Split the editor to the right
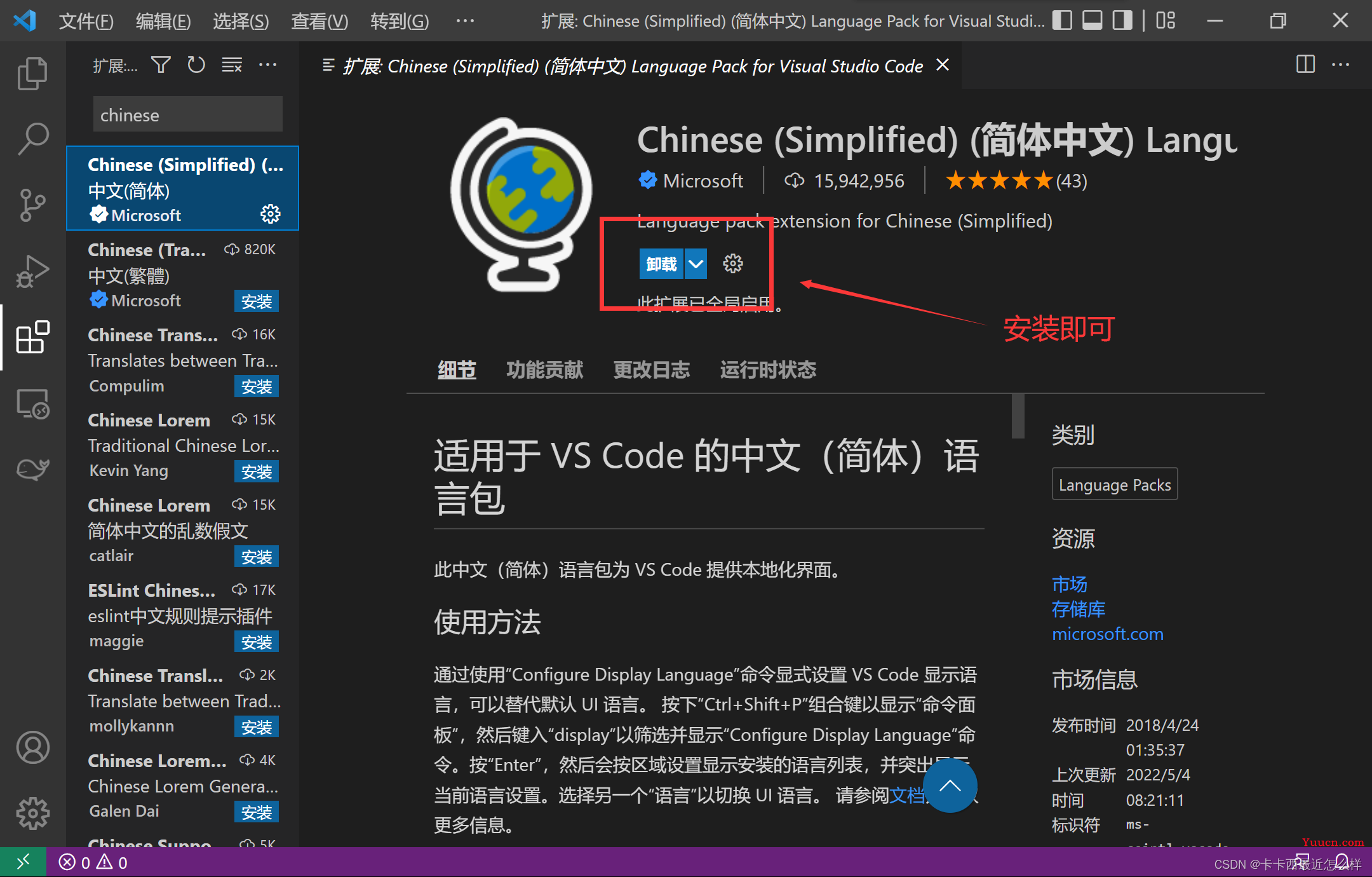Viewport: 1372px width, 877px height. coord(1305,65)
